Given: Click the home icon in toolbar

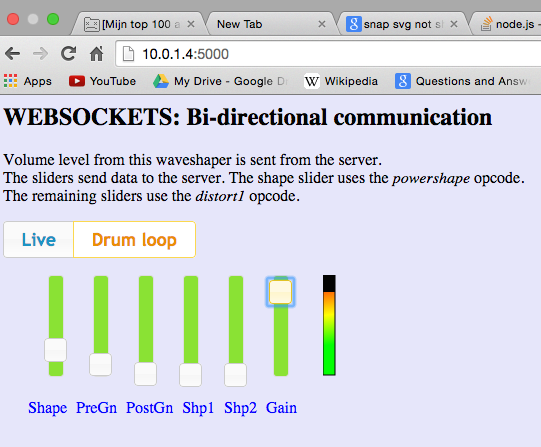Looking at the screenshot, I should click(97, 53).
